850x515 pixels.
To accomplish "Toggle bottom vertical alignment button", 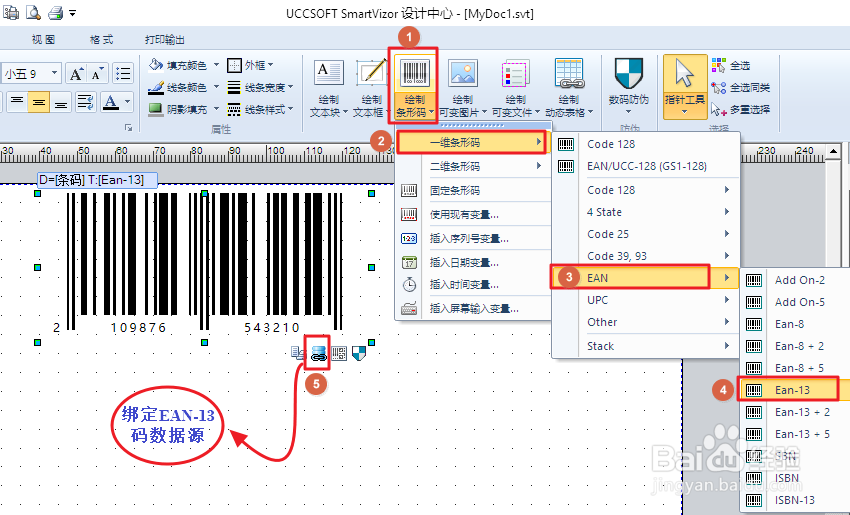I will point(61,101).
